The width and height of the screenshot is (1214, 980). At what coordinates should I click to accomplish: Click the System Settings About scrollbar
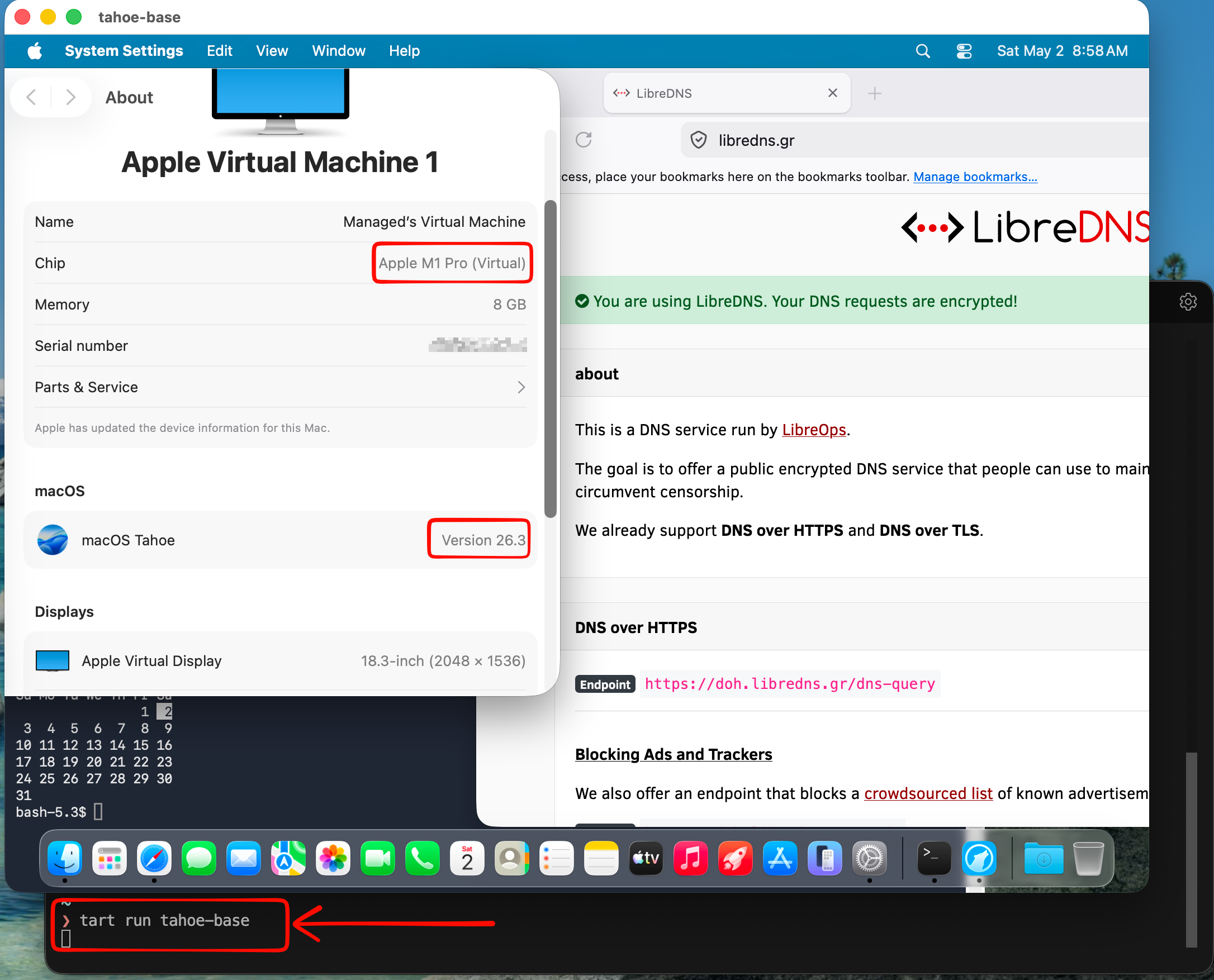tap(551, 359)
